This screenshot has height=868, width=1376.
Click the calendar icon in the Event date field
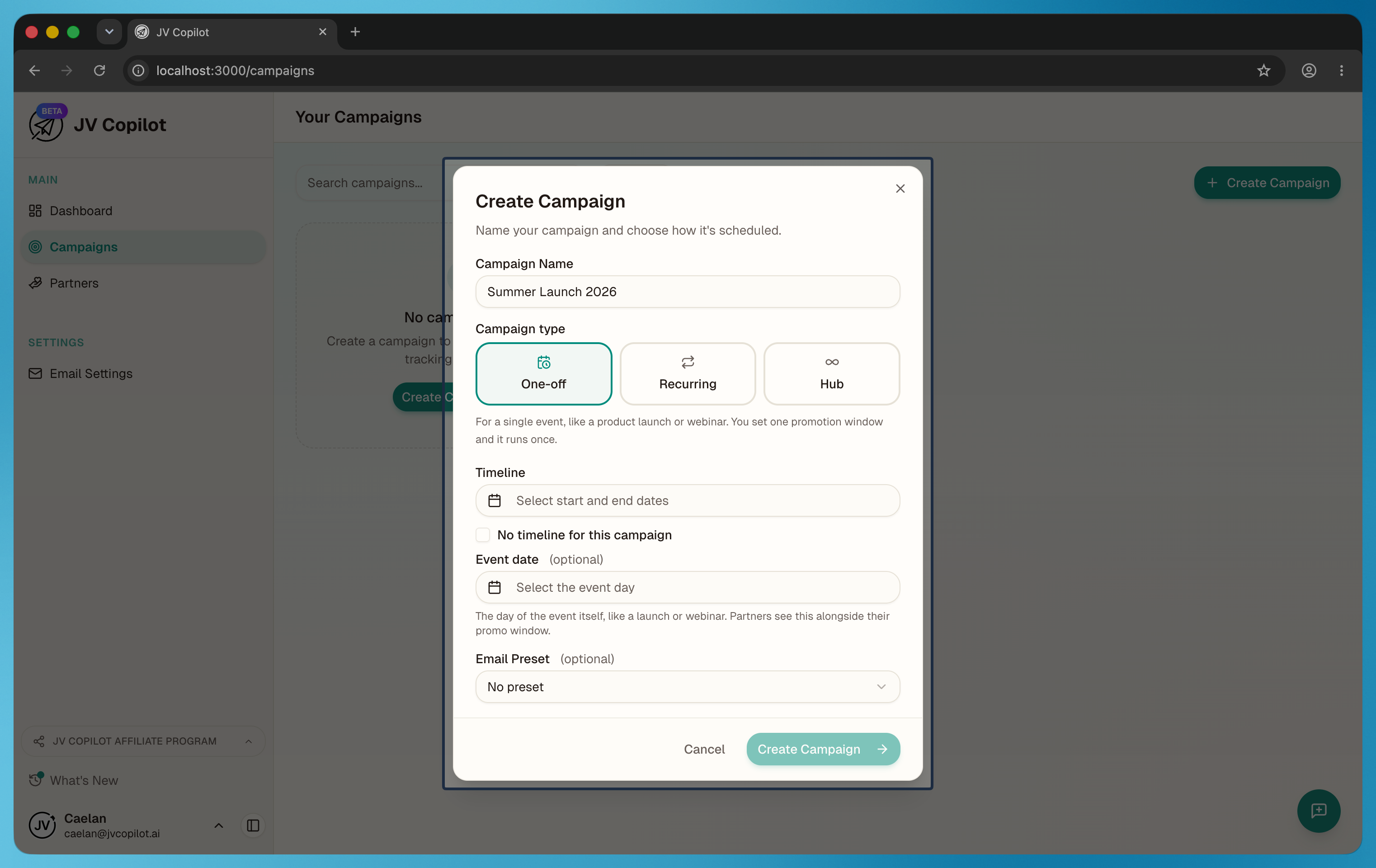coord(494,587)
